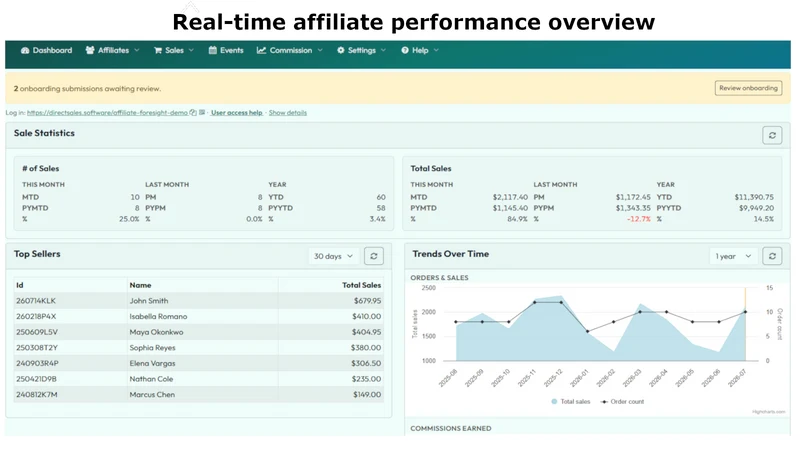The width and height of the screenshot is (800, 450).
Task: Go to the Dashboard menu item
Action: pyautogui.click(x=46, y=51)
